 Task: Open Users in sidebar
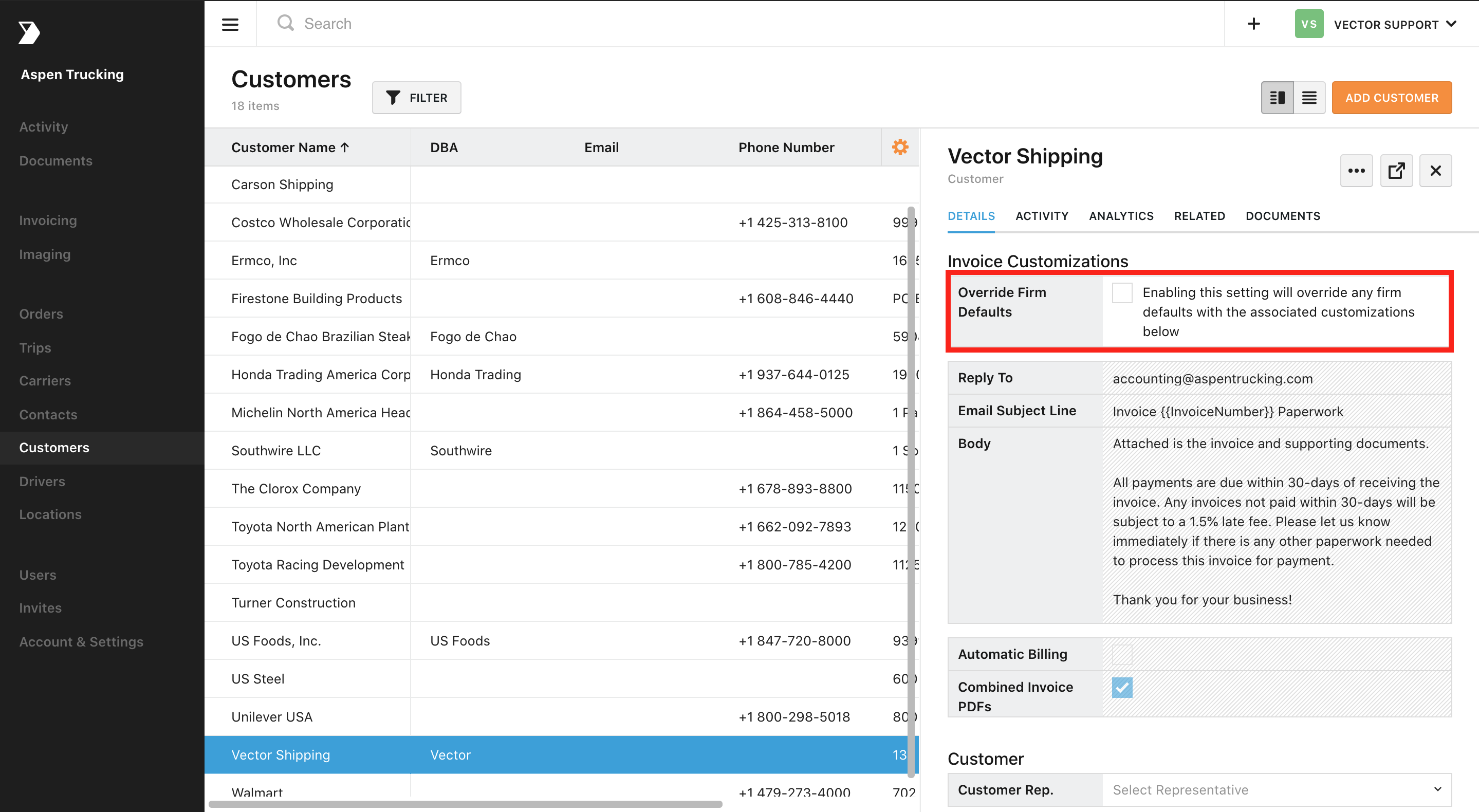38,576
